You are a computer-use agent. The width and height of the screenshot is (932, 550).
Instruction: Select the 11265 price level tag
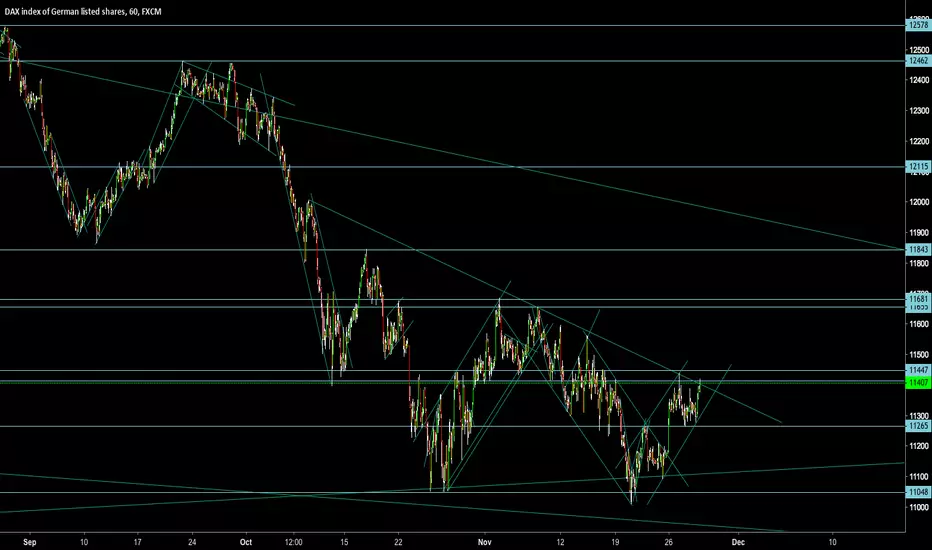[x=918, y=426]
